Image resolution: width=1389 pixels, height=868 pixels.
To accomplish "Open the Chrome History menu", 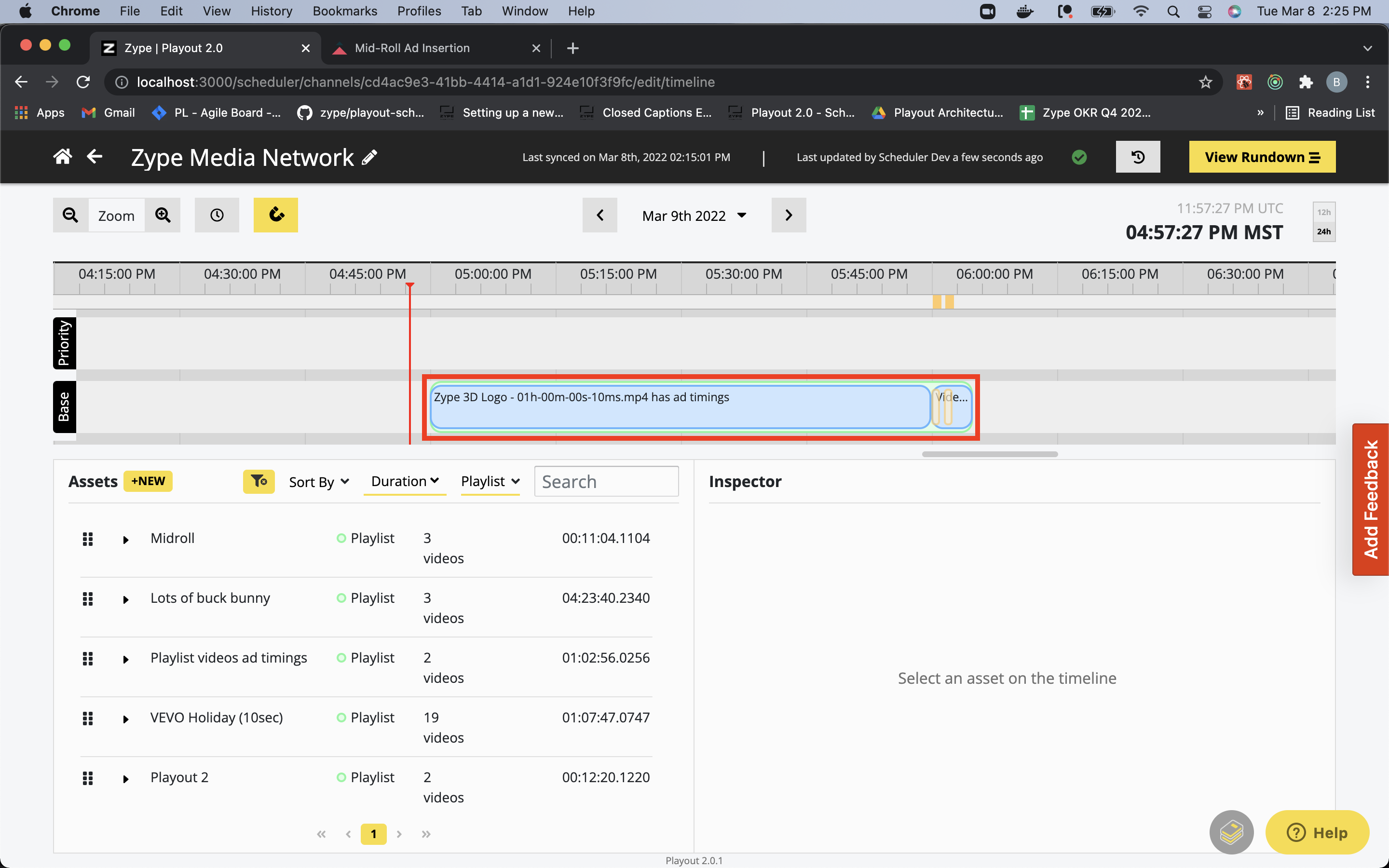I will (x=272, y=11).
